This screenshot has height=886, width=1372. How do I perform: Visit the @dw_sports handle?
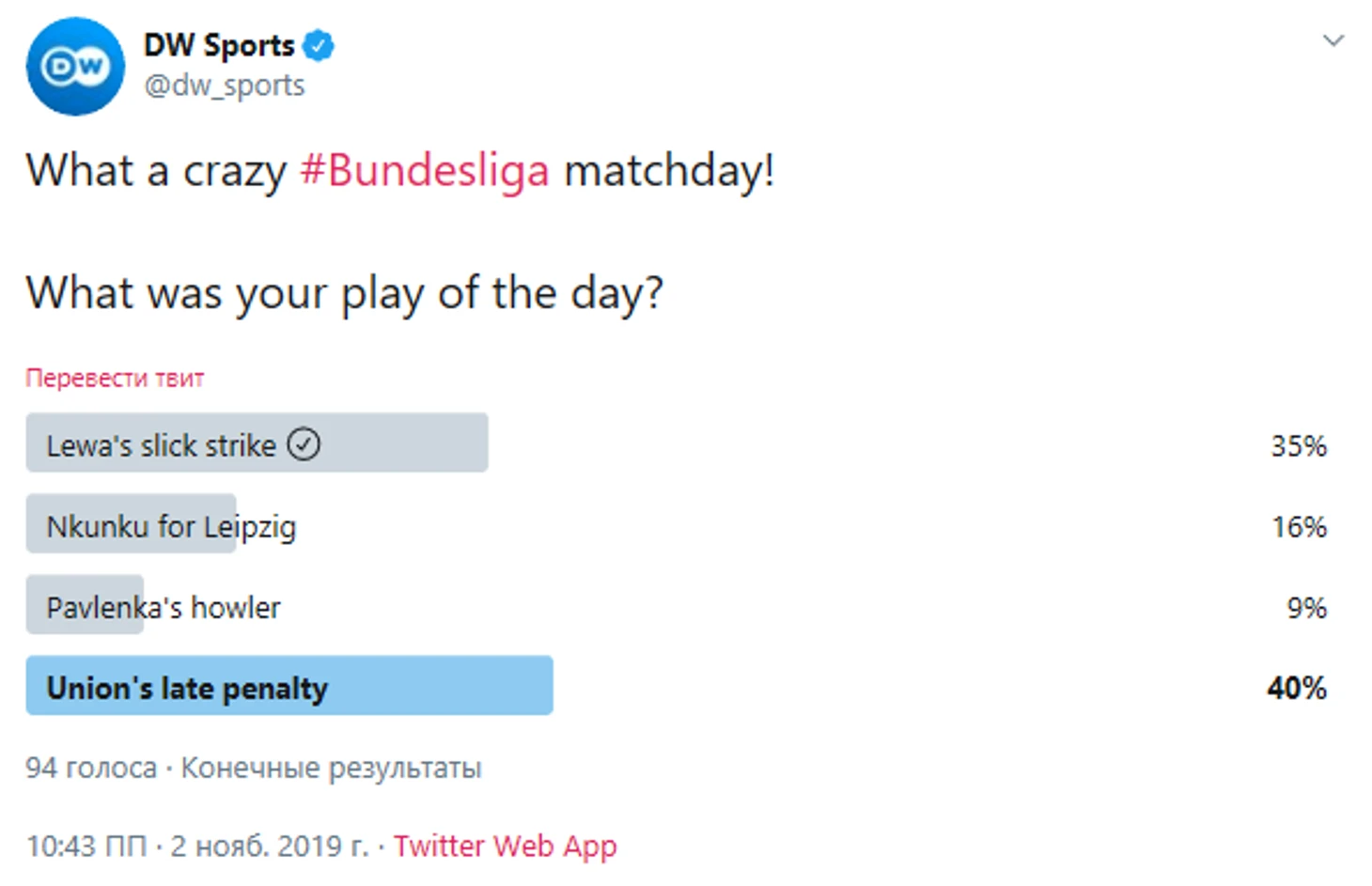[224, 85]
